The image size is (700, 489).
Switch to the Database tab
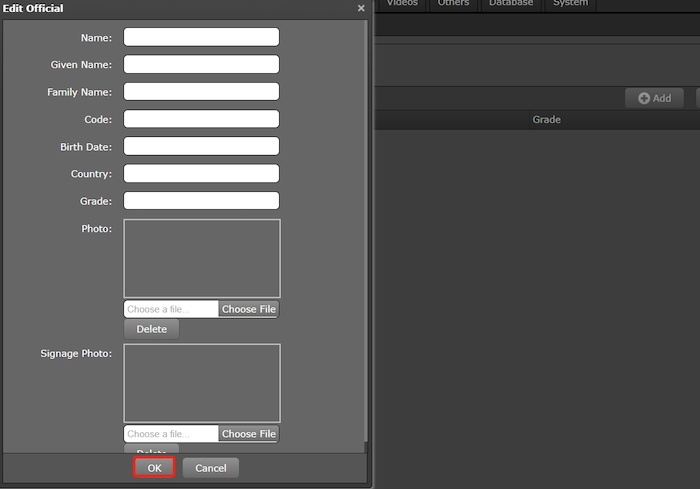(x=510, y=4)
